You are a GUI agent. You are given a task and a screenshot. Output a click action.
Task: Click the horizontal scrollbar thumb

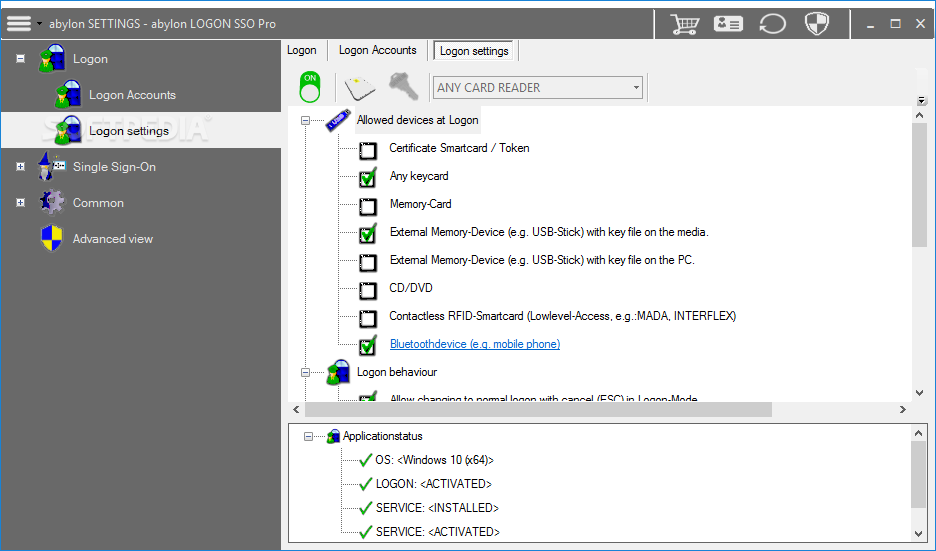pos(538,410)
